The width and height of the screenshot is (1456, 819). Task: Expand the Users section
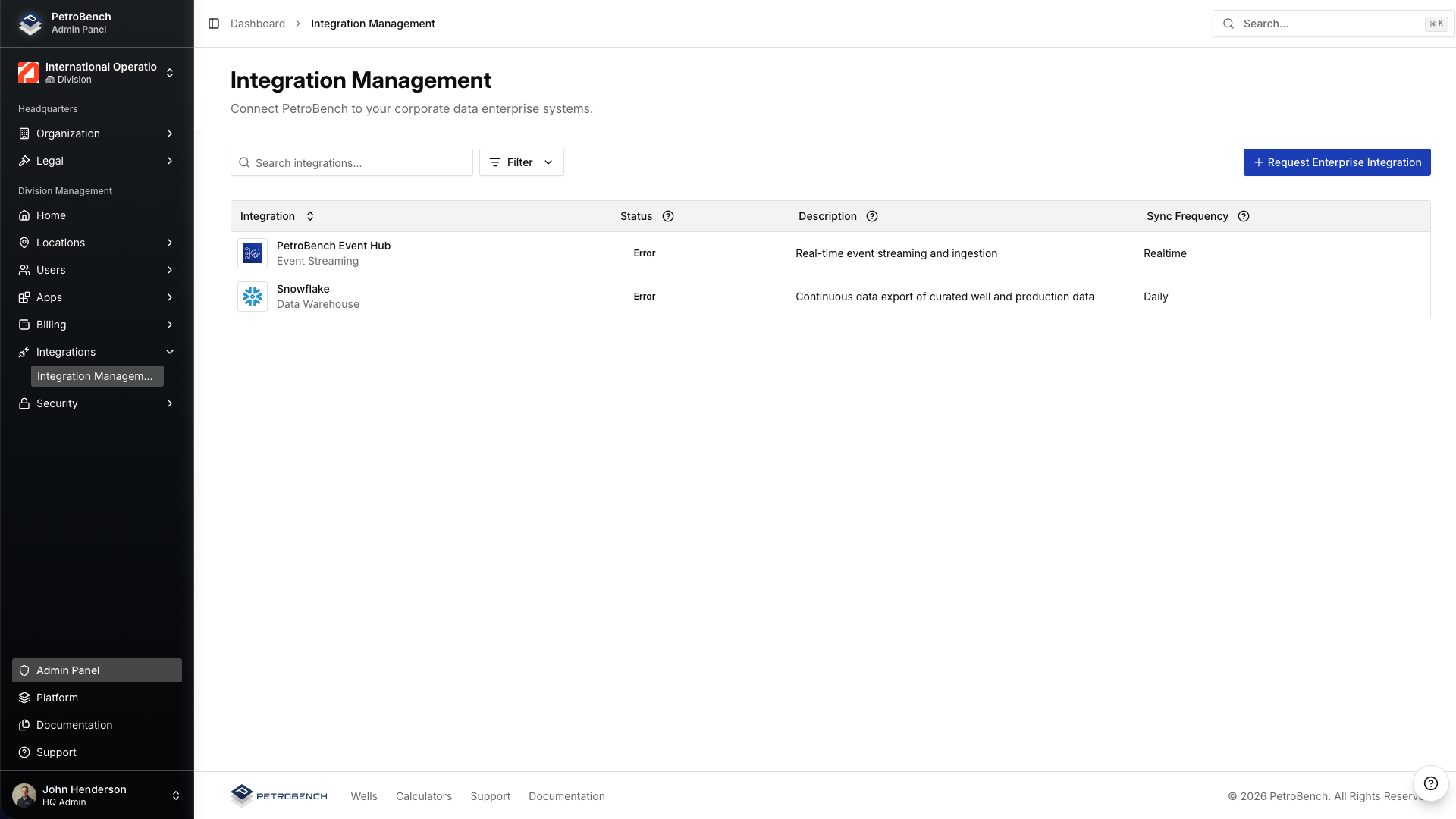(96, 270)
